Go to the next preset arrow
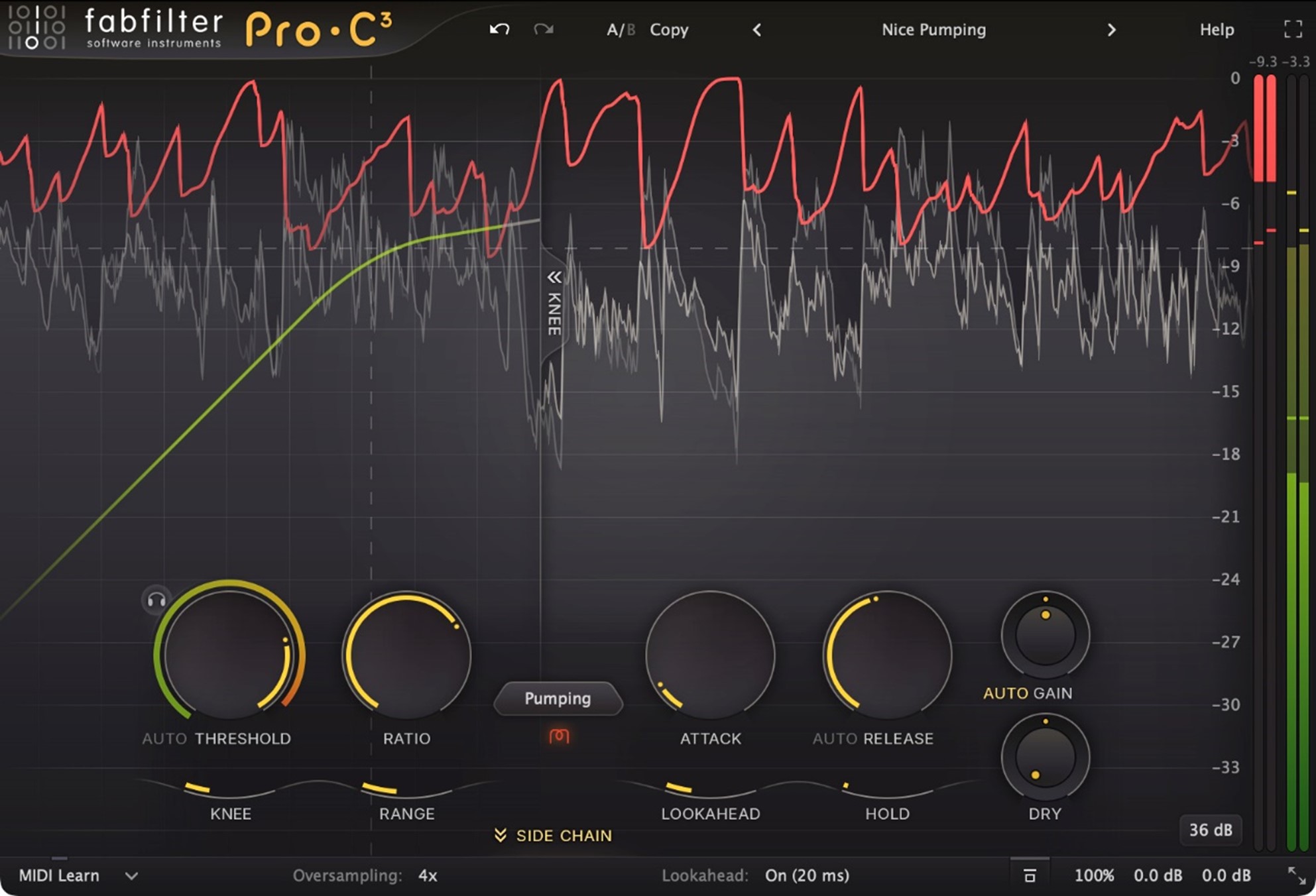Viewport: 1316px width, 896px height. tap(1111, 30)
